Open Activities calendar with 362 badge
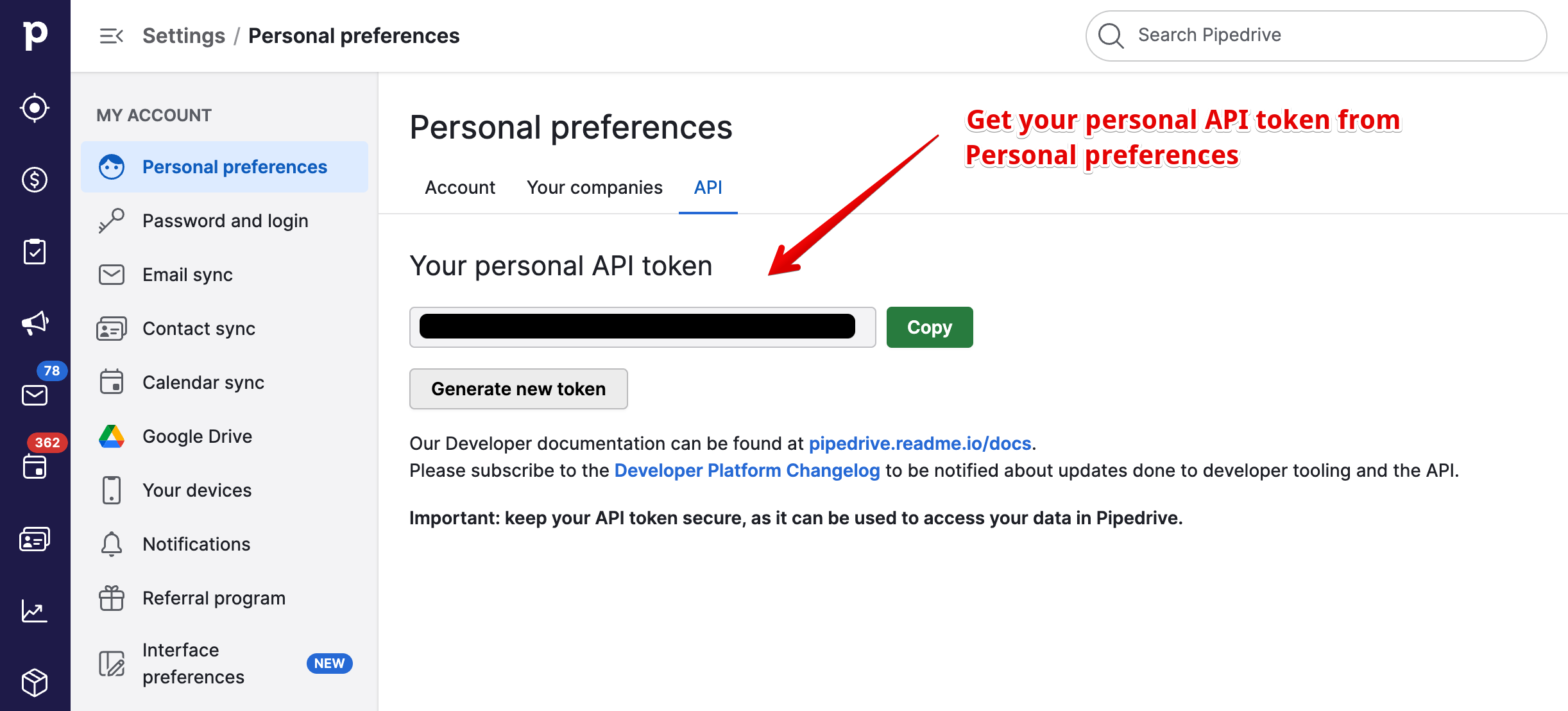1568x711 pixels. (x=35, y=467)
